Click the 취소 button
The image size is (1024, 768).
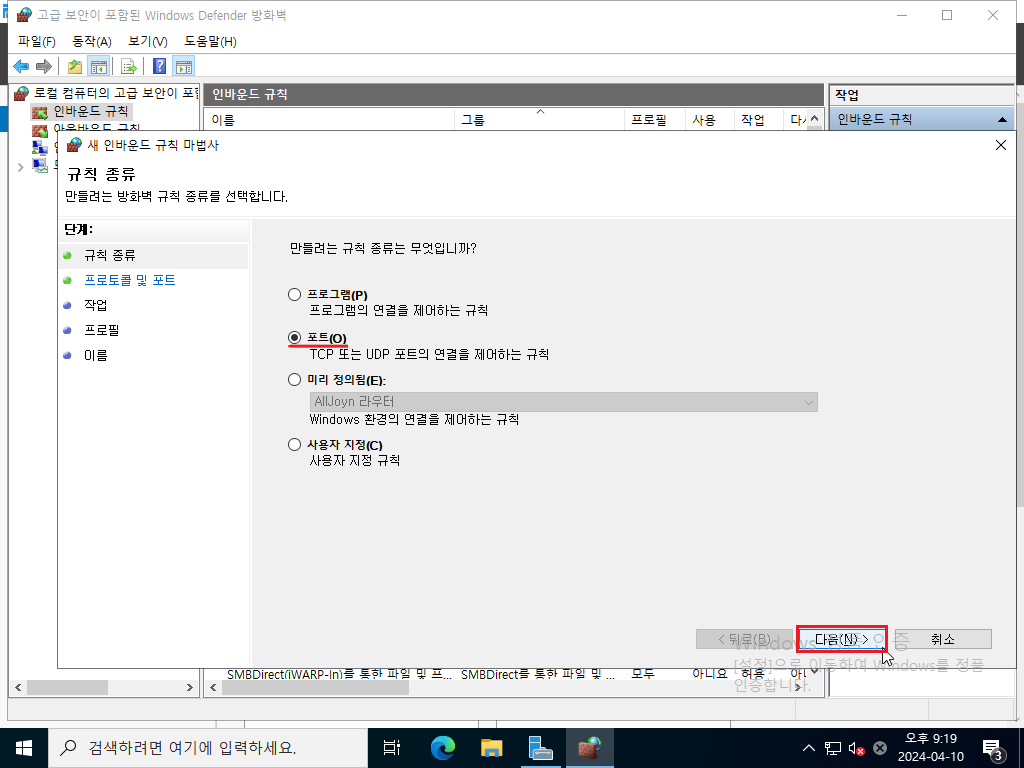(x=942, y=639)
